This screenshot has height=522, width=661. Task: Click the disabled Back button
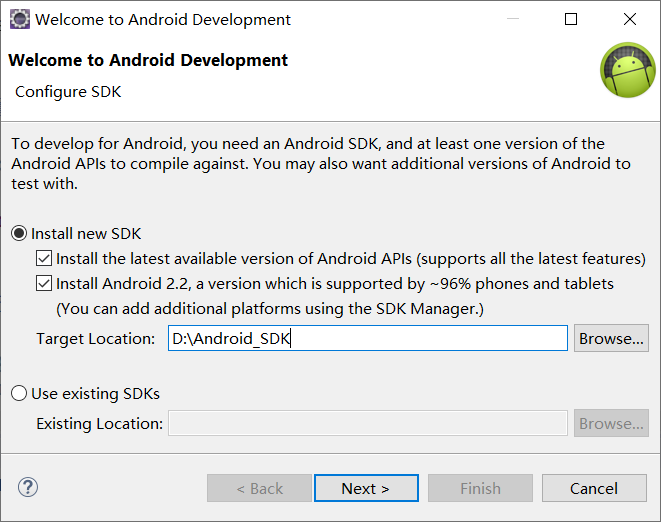pyautogui.click(x=259, y=488)
